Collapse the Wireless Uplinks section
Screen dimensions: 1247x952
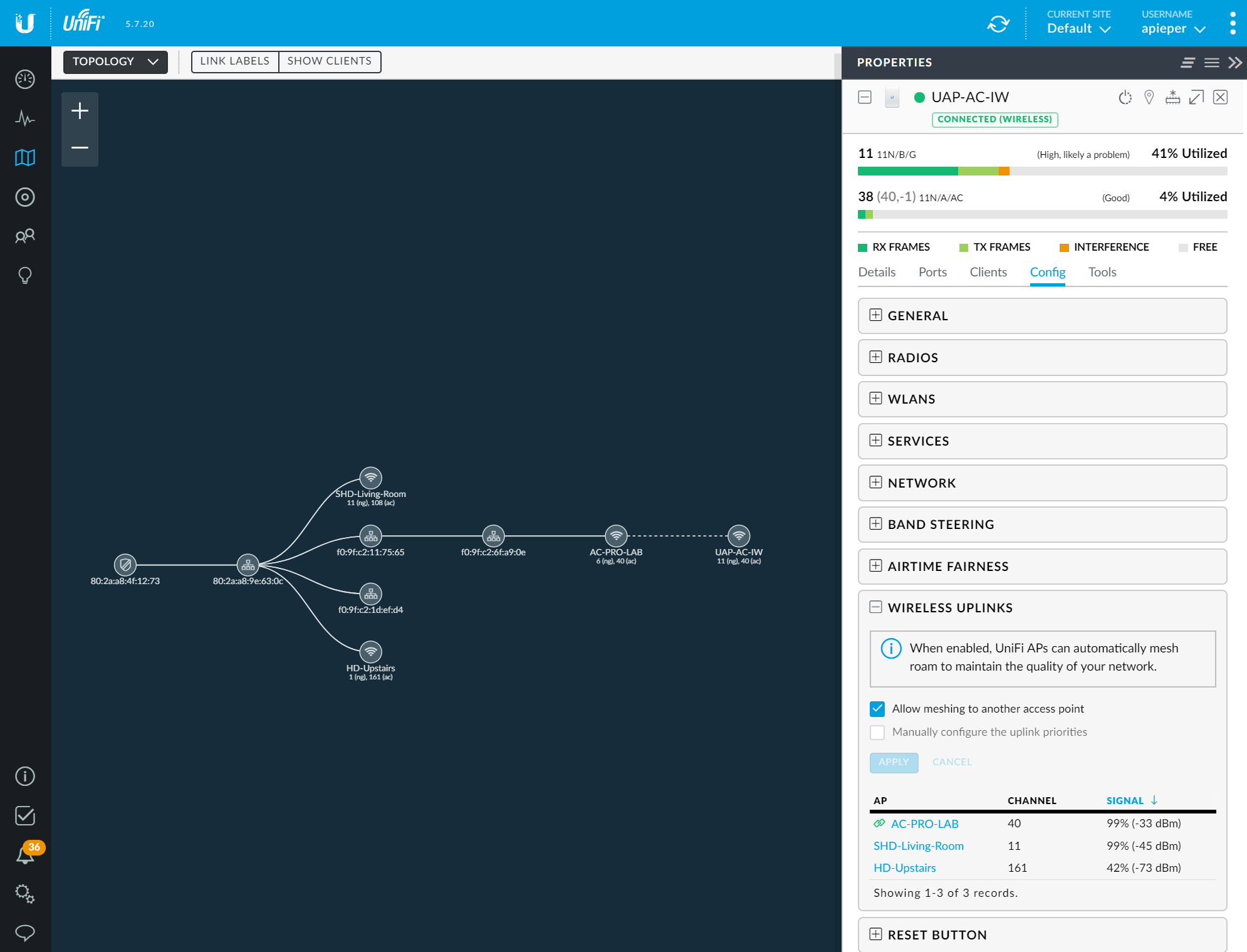pyautogui.click(x=876, y=607)
